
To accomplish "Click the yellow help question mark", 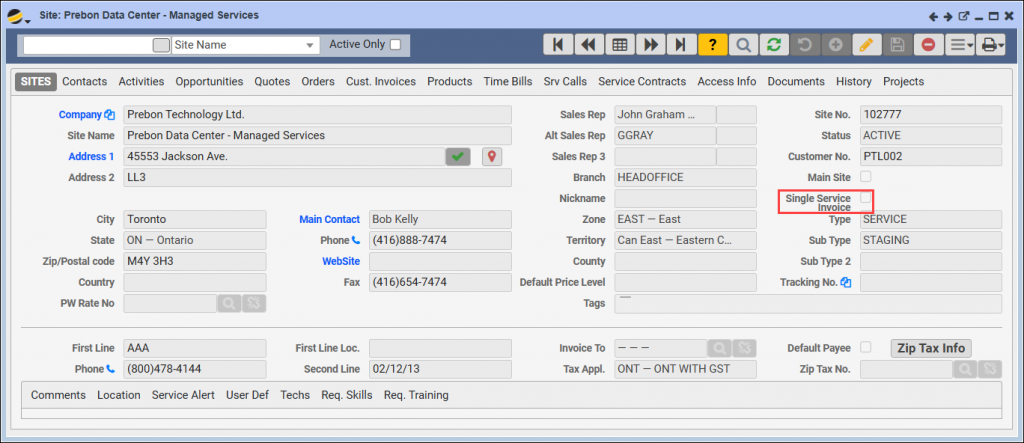I will pyautogui.click(x=711, y=45).
